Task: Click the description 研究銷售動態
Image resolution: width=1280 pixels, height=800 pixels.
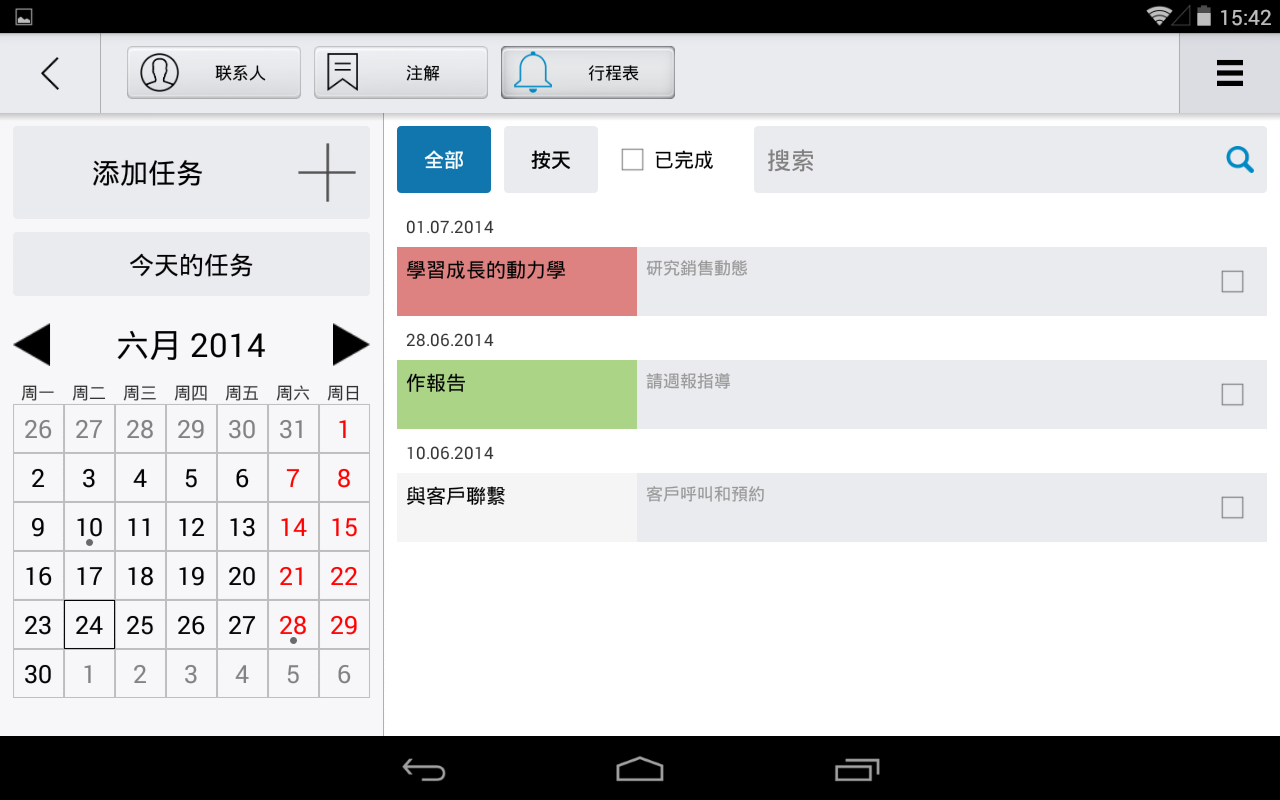Action: point(697,268)
